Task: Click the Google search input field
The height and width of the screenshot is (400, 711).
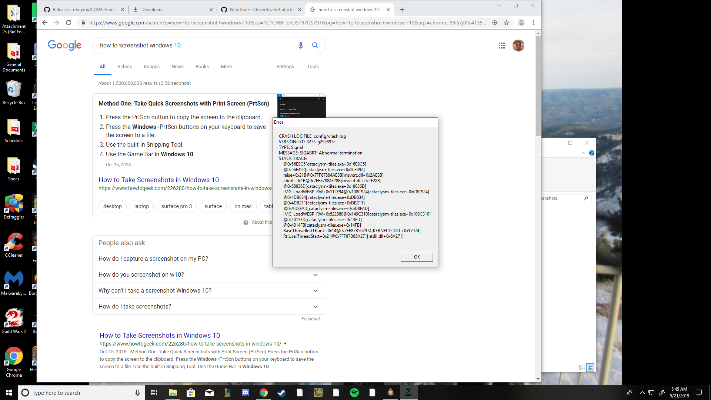Action: (190, 45)
